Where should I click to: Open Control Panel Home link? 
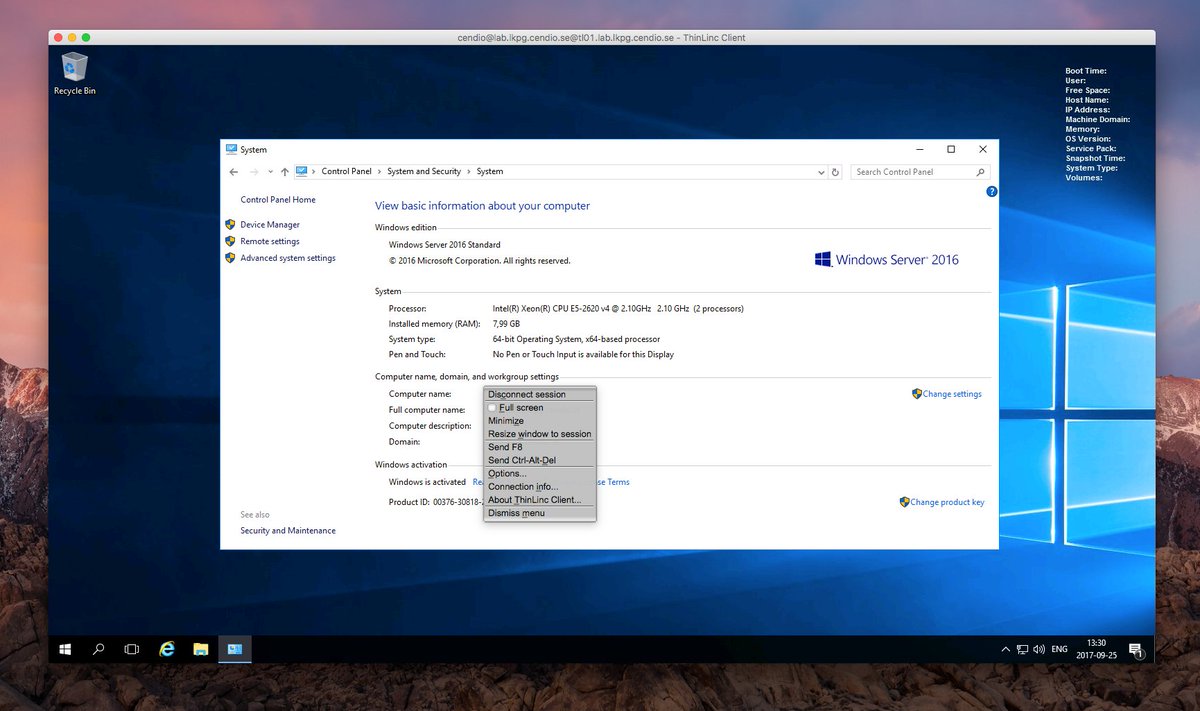[x=278, y=200]
